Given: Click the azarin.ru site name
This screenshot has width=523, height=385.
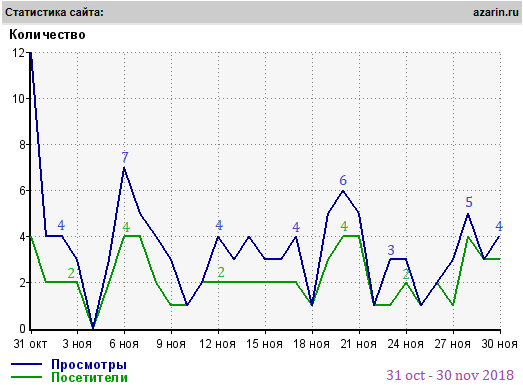Looking at the screenshot, I should (x=496, y=12).
